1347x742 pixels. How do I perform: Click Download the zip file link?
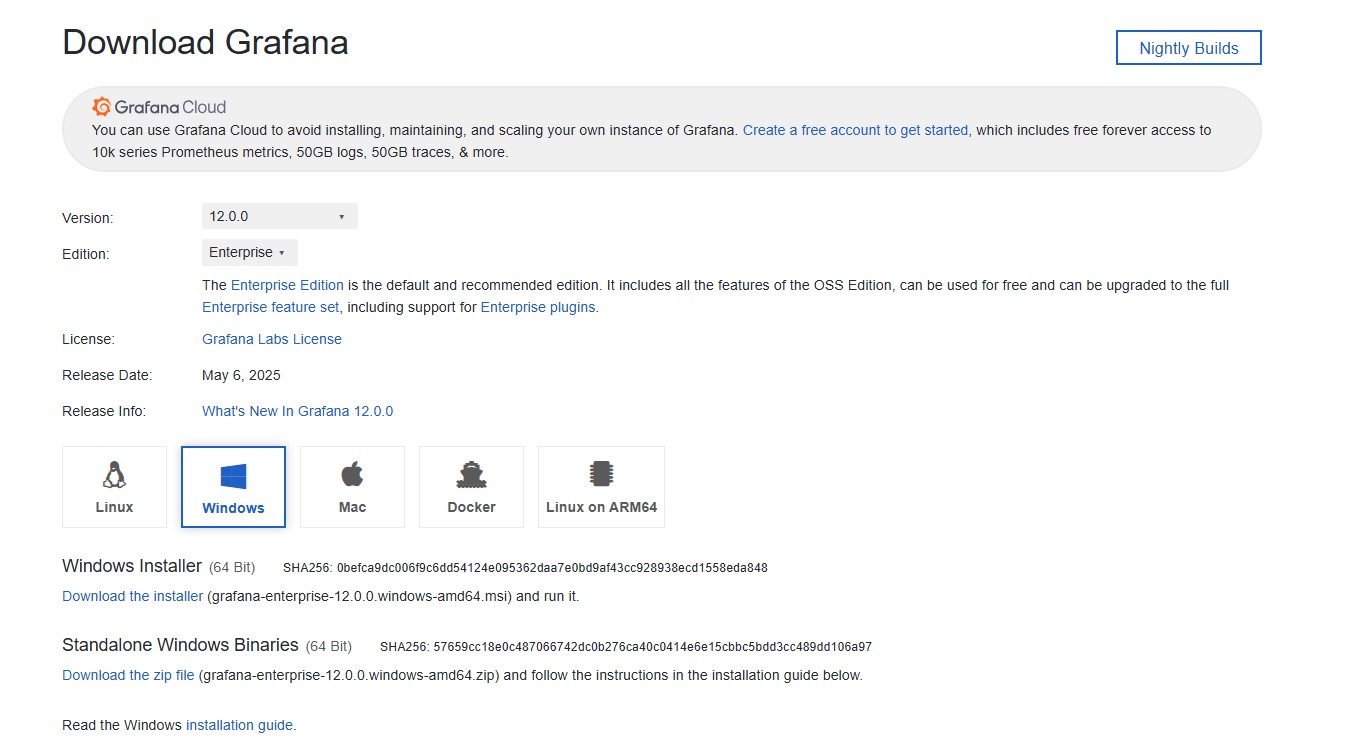pyautogui.click(x=128, y=675)
